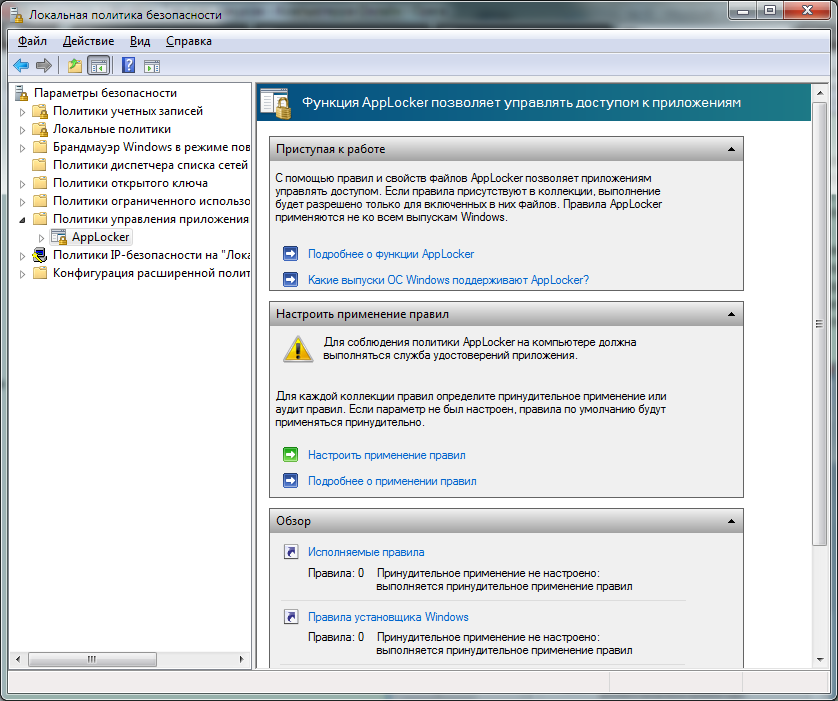Expand 'Политики учетных записей' tree node
The image size is (838, 701).
pyautogui.click(x=22, y=112)
